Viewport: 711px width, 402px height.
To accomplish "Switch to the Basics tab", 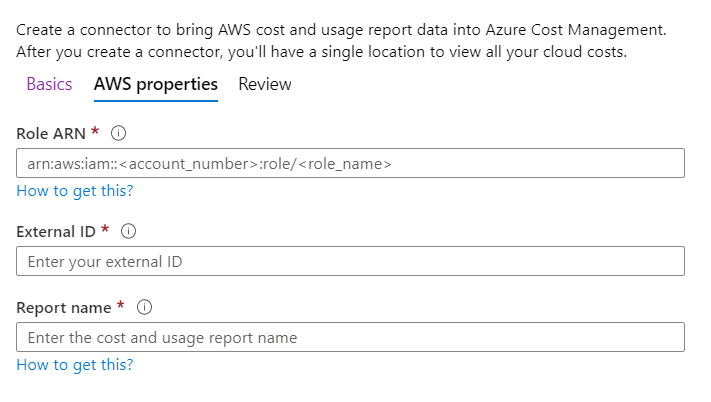I will [49, 84].
